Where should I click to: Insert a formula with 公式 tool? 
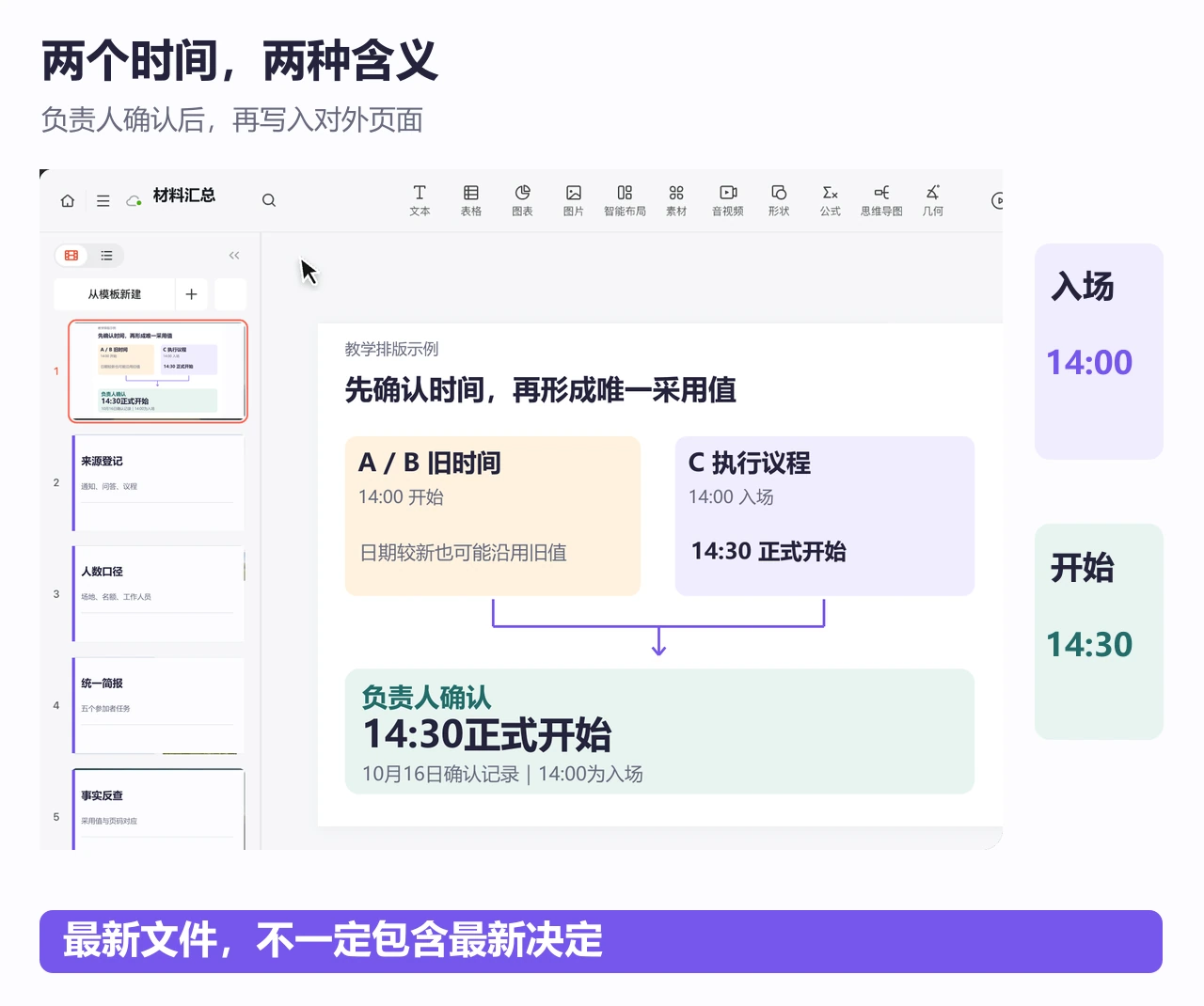click(830, 200)
